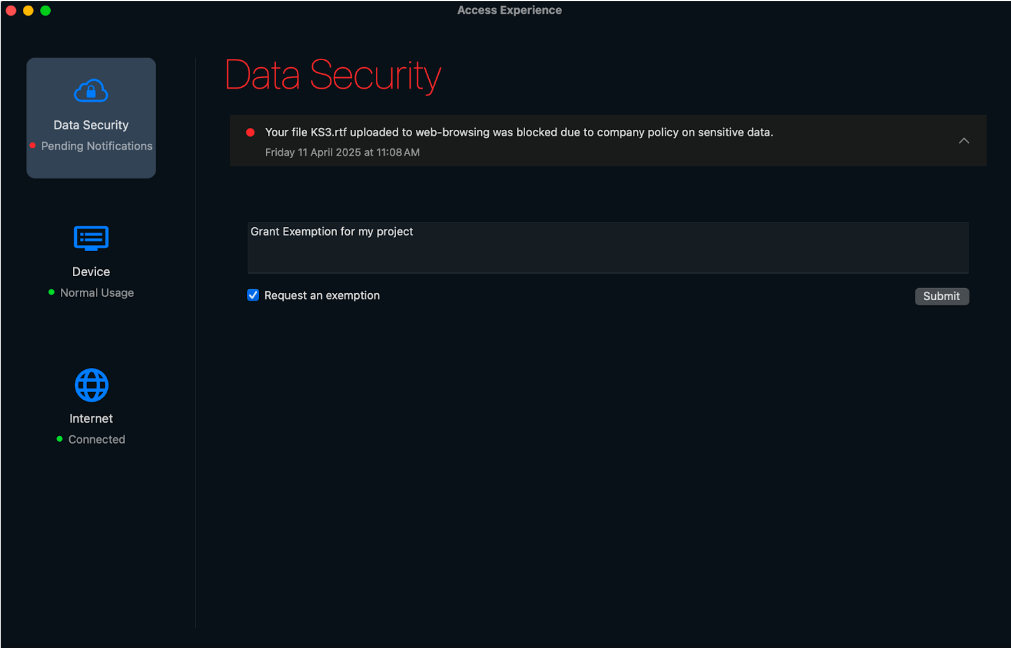The height and width of the screenshot is (648, 1011).
Task: Switch to the Internet sidebar label
Action: tap(91, 419)
